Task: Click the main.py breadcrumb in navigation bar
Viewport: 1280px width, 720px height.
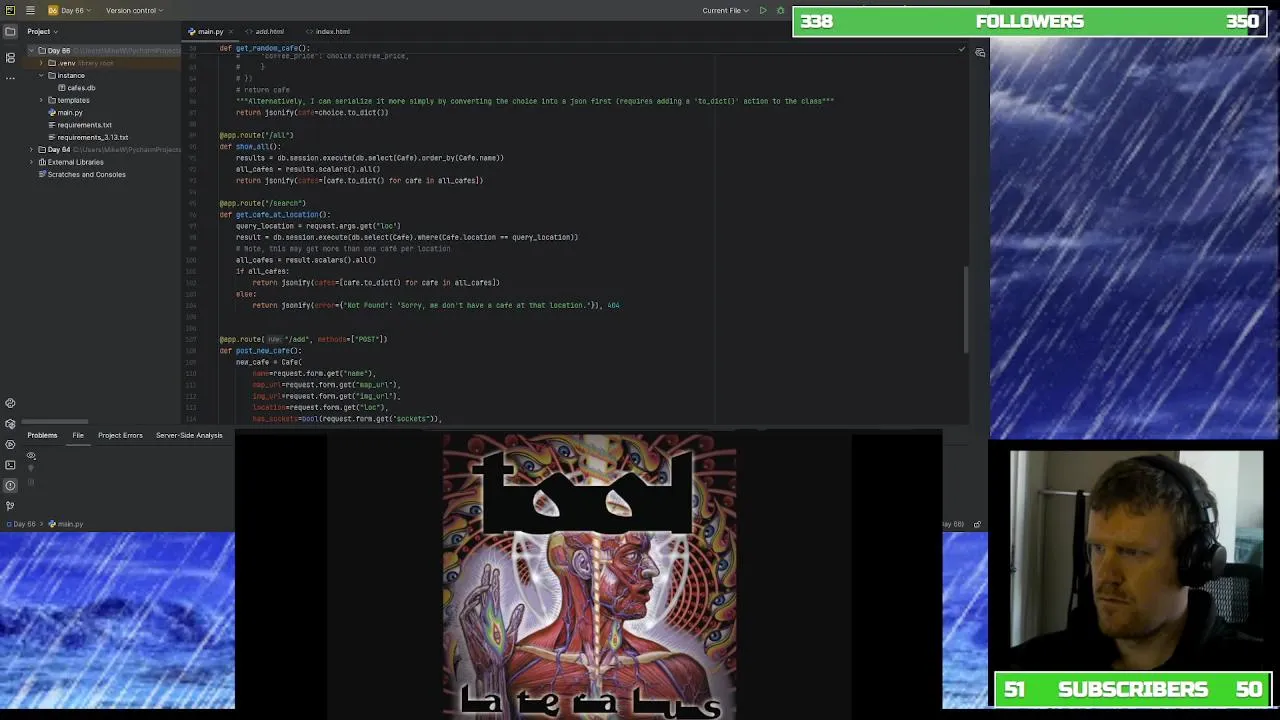Action: click(66, 524)
